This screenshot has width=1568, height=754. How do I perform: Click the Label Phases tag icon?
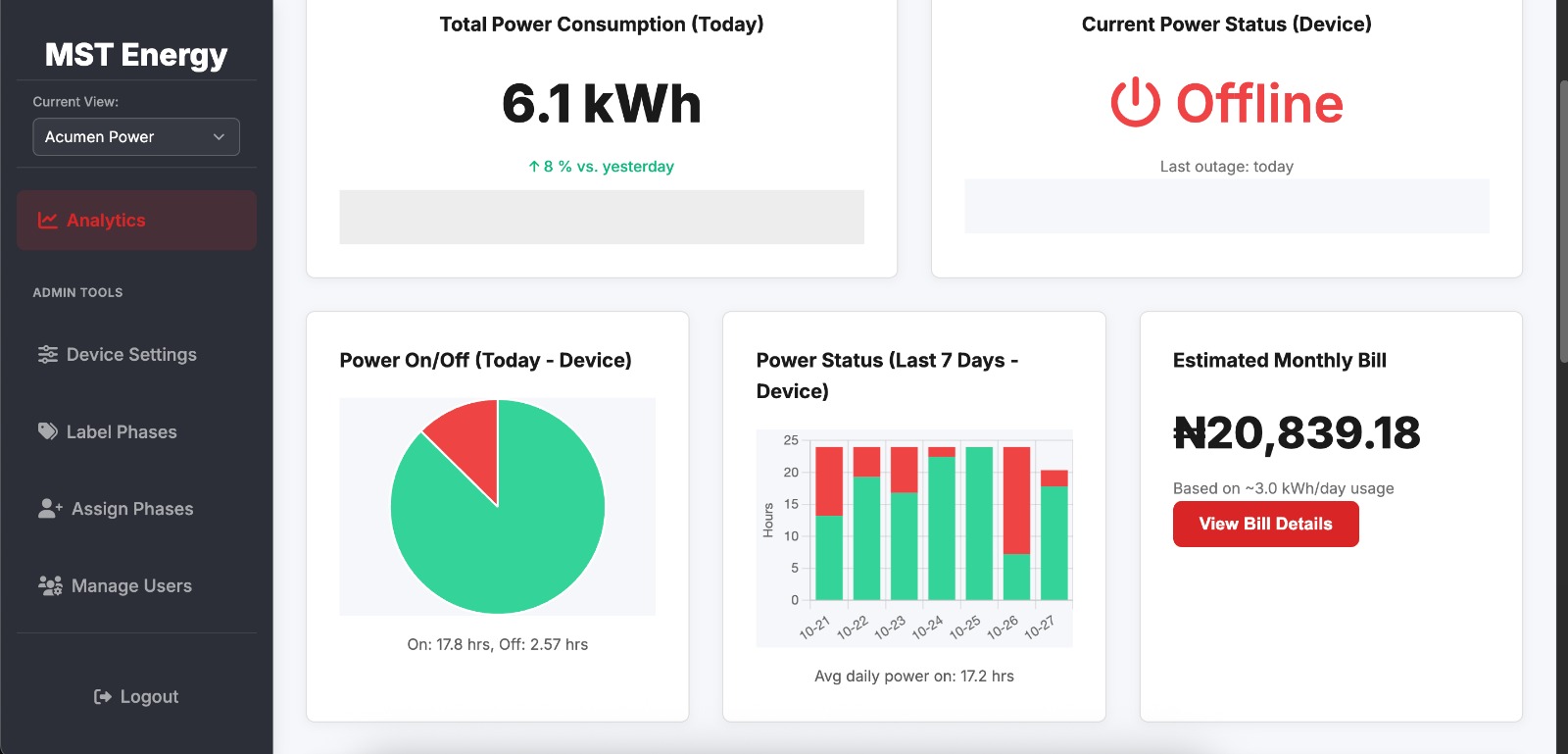click(x=47, y=431)
